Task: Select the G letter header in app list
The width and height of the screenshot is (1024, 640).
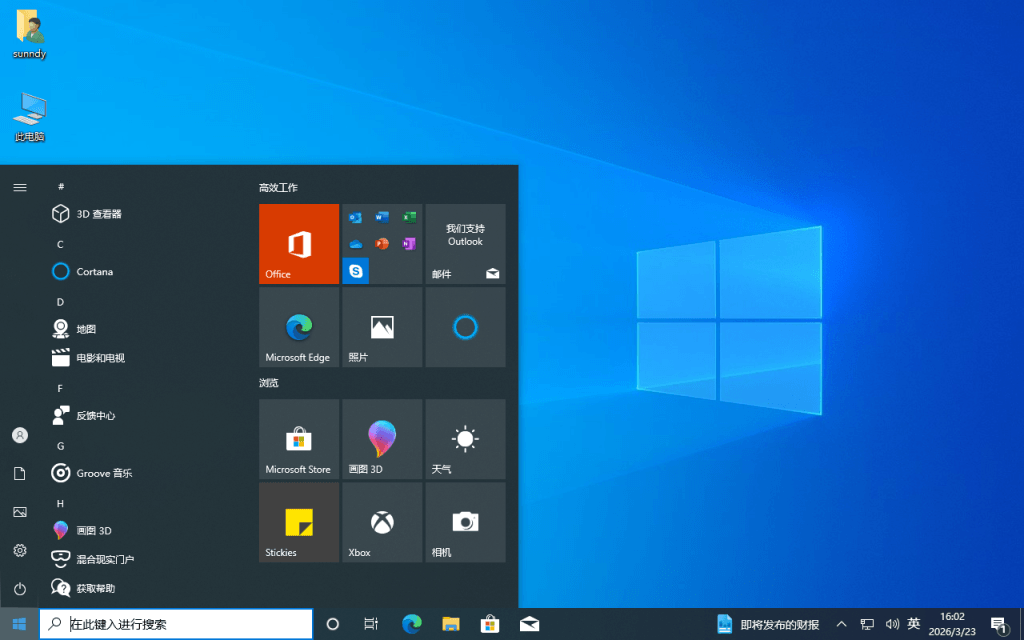Action: click(60, 446)
